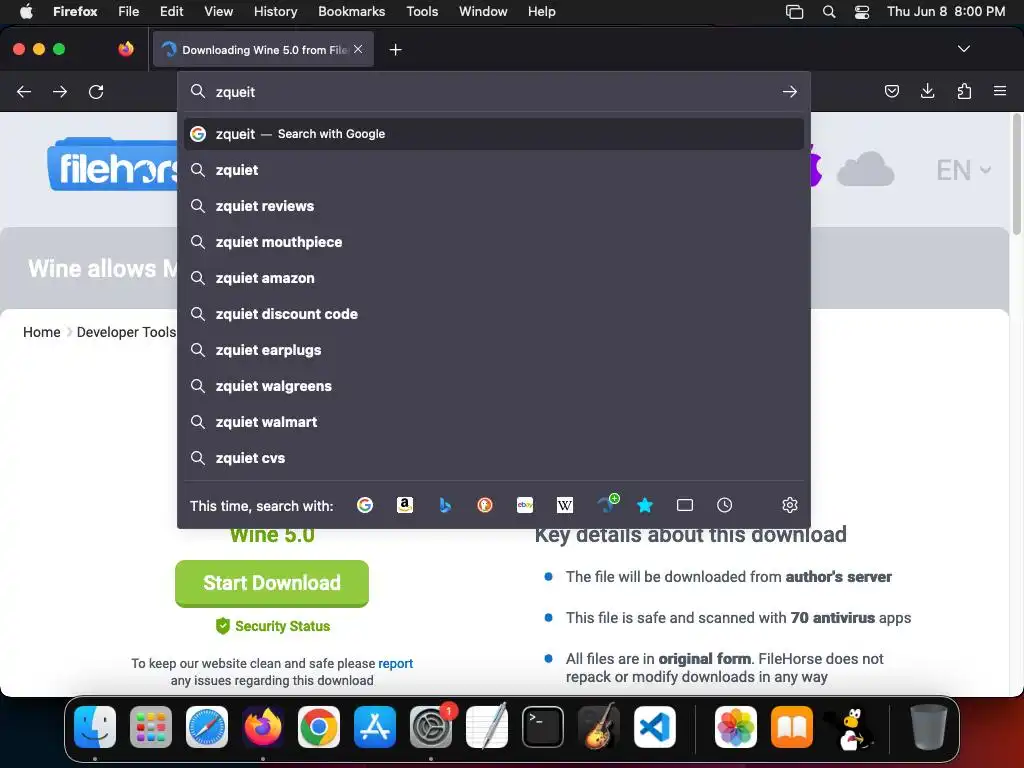The height and width of the screenshot is (768, 1024).
Task: Choose 'zquiet amazon' suggestion
Action: click(494, 278)
